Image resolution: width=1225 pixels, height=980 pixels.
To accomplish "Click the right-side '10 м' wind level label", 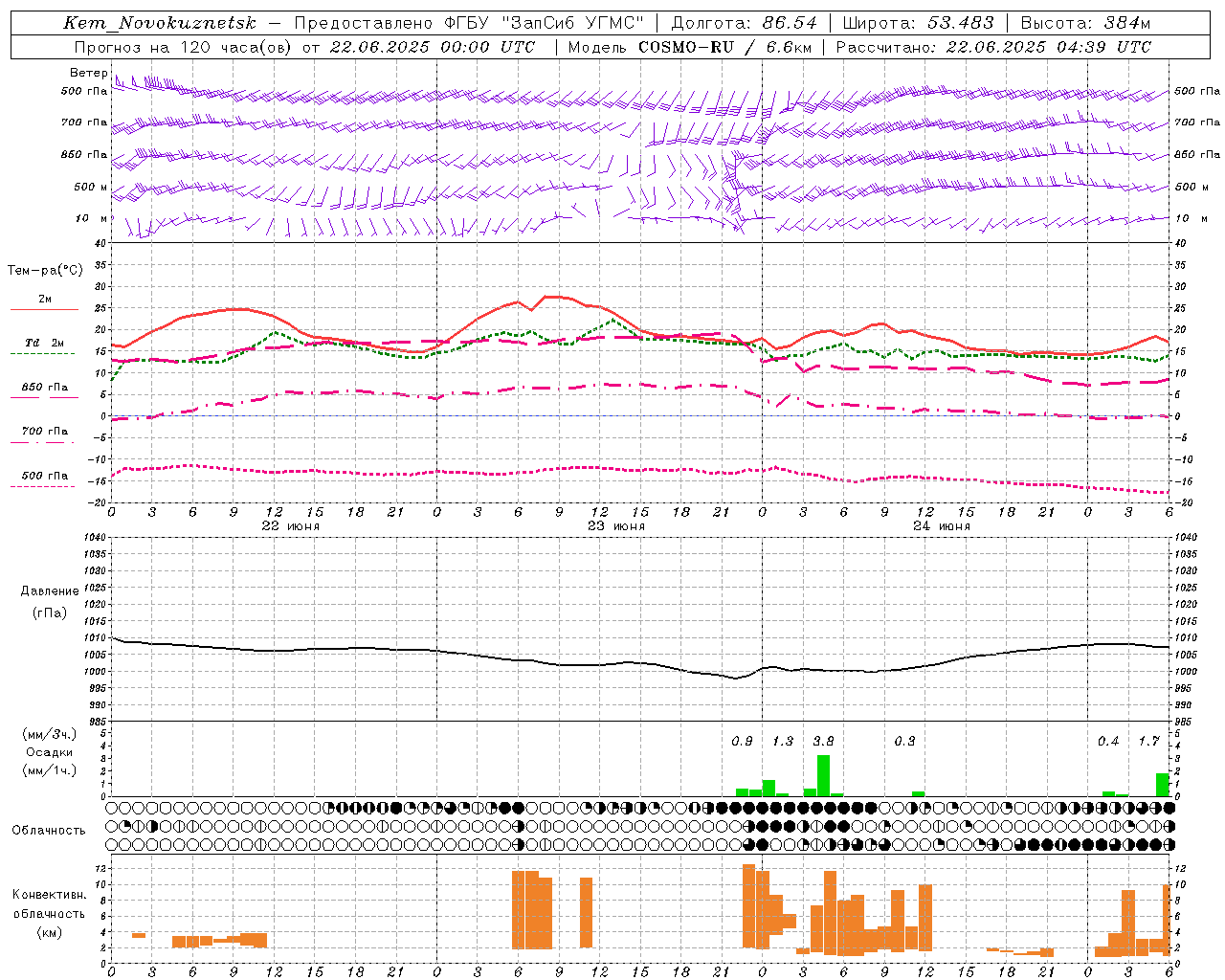I will [1191, 218].
